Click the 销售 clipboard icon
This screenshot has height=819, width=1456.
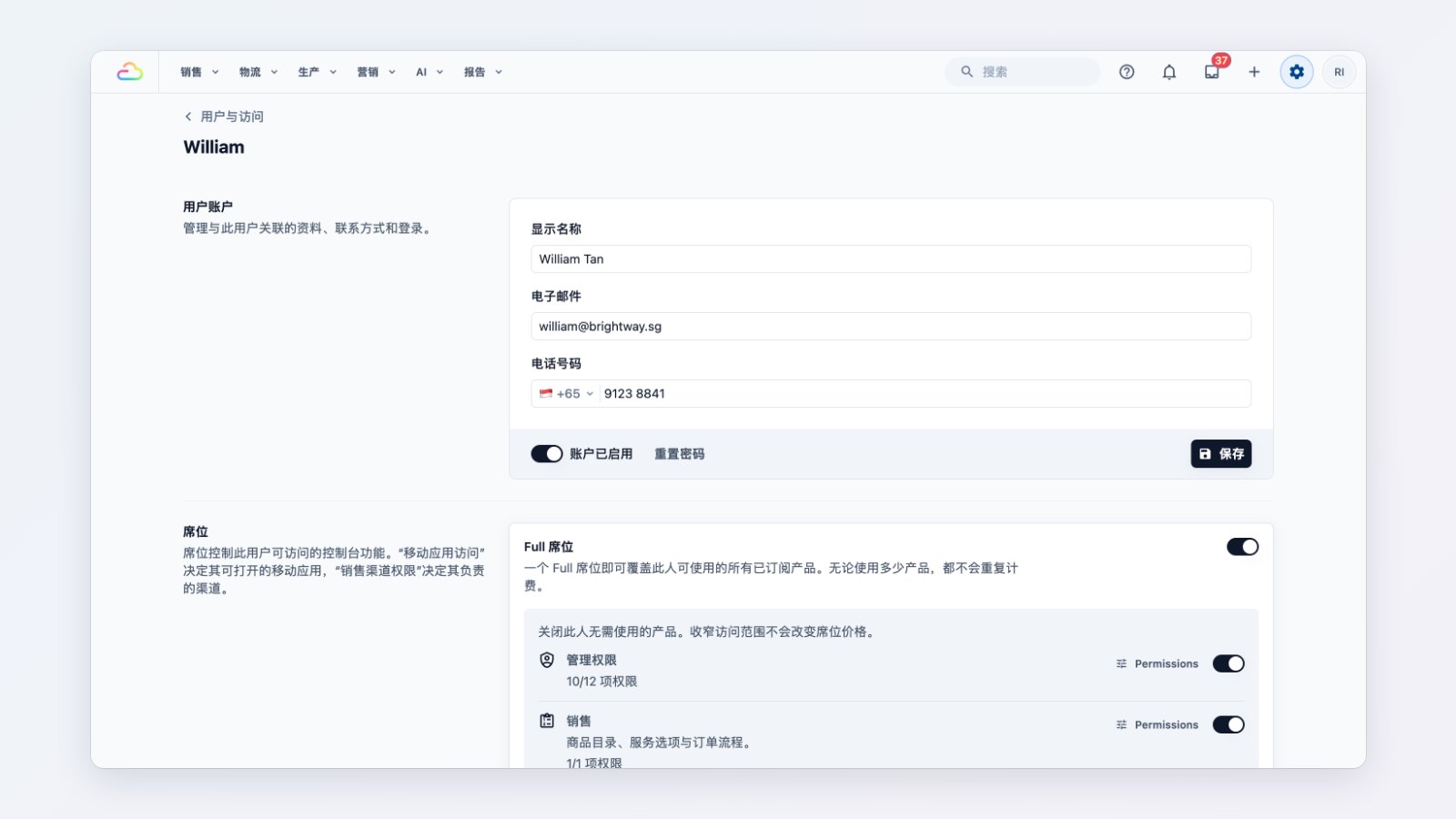(x=547, y=721)
